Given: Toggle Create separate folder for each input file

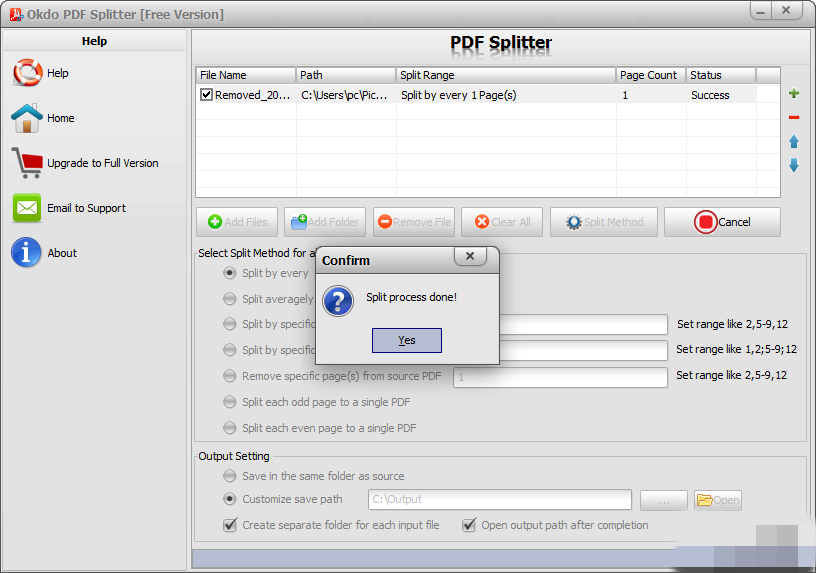Looking at the screenshot, I should pyautogui.click(x=230, y=525).
